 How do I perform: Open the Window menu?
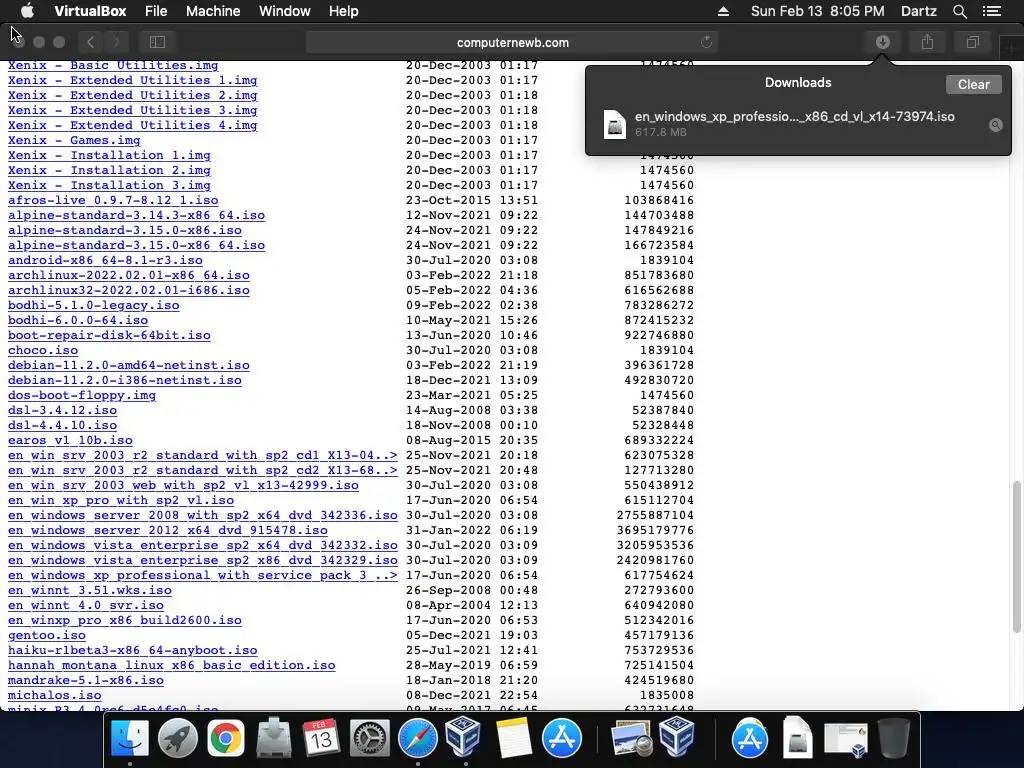click(x=285, y=11)
